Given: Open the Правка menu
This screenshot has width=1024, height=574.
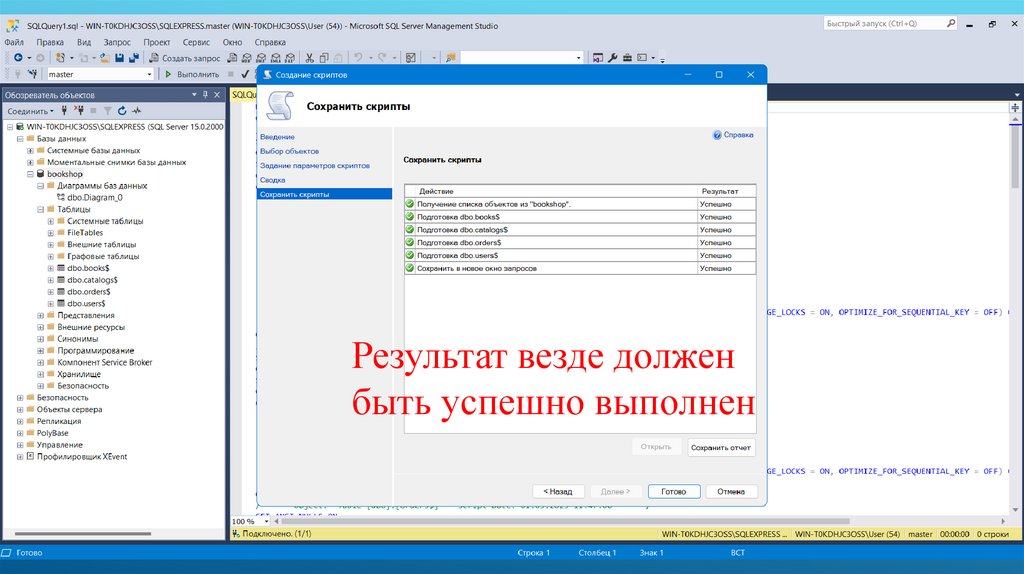Looking at the screenshot, I should pyautogui.click(x=50, y=42).
